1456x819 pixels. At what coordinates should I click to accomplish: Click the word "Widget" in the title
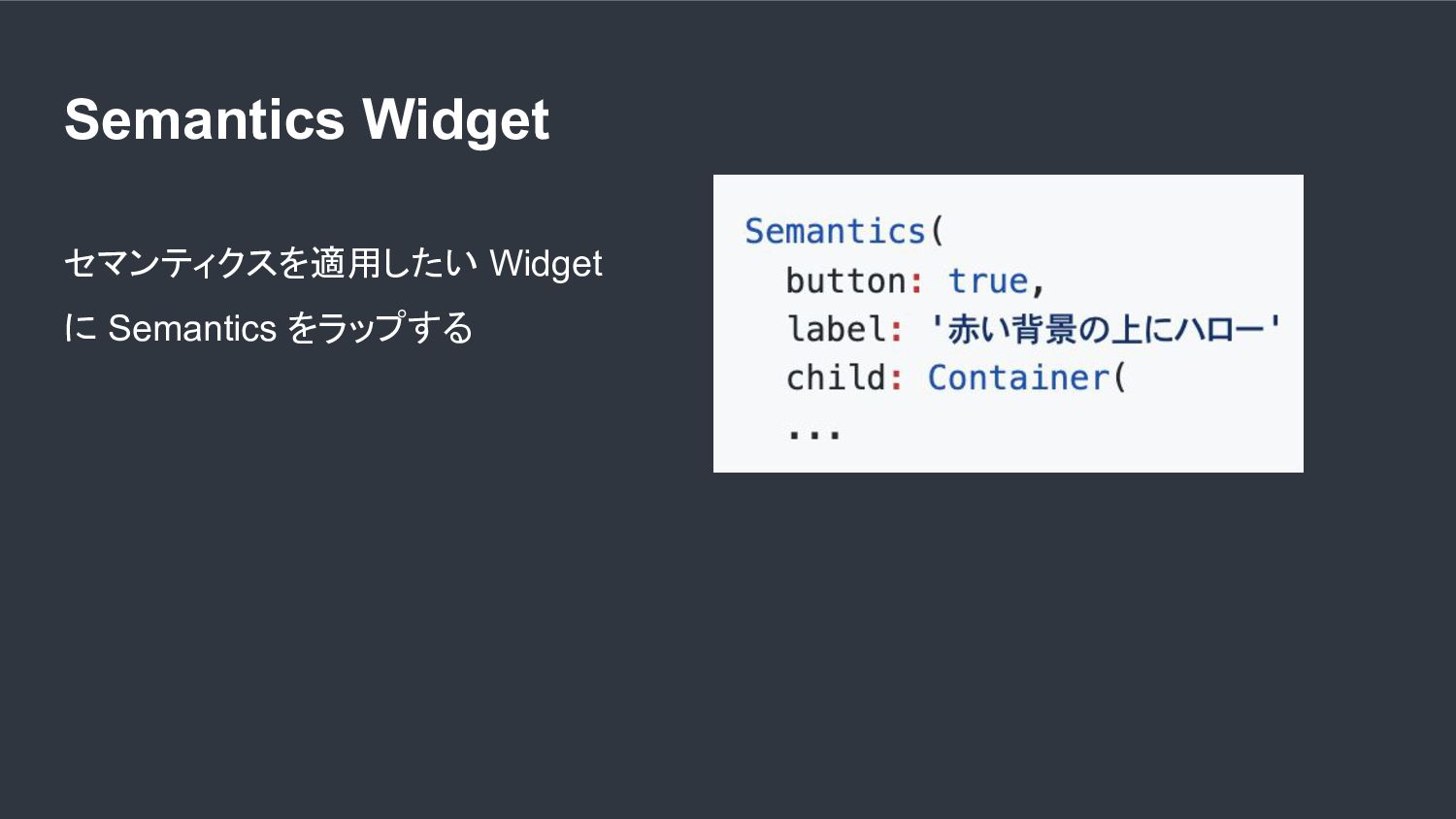point(455,120)
